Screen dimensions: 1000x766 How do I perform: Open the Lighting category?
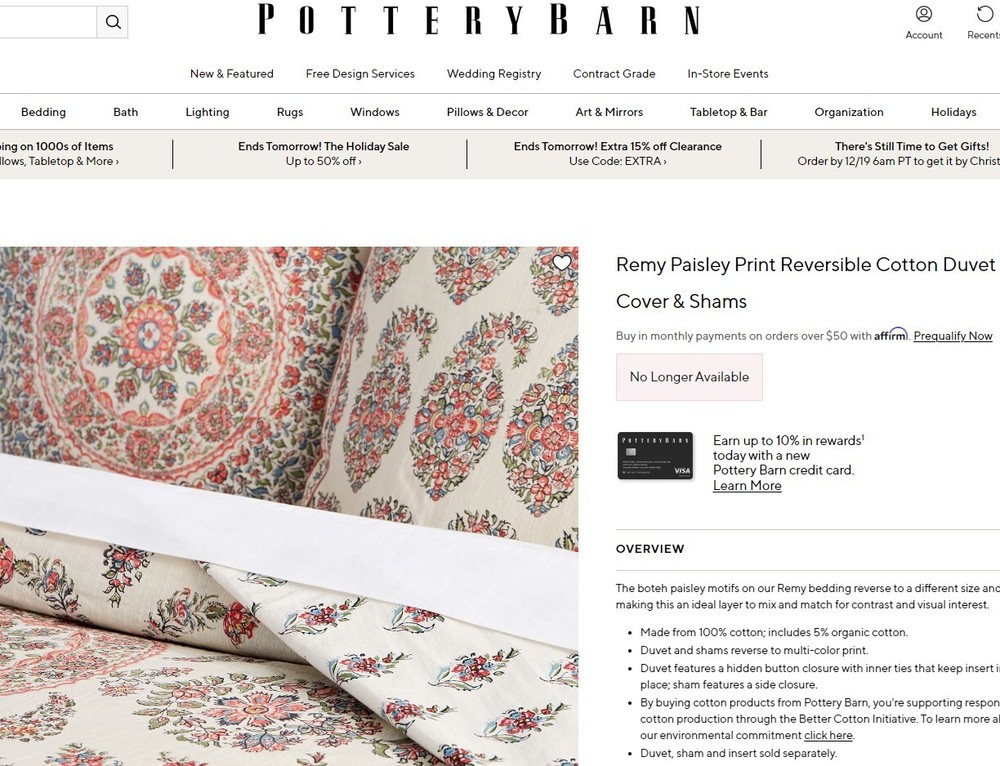point(207,112)
